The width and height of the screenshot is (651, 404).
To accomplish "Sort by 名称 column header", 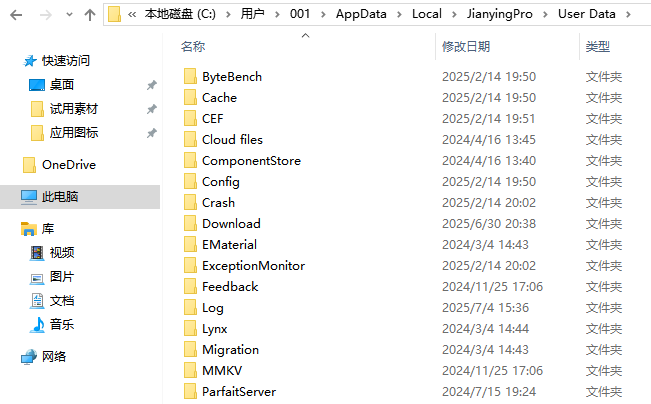I will pyautogui.click(x=193, y=47).
